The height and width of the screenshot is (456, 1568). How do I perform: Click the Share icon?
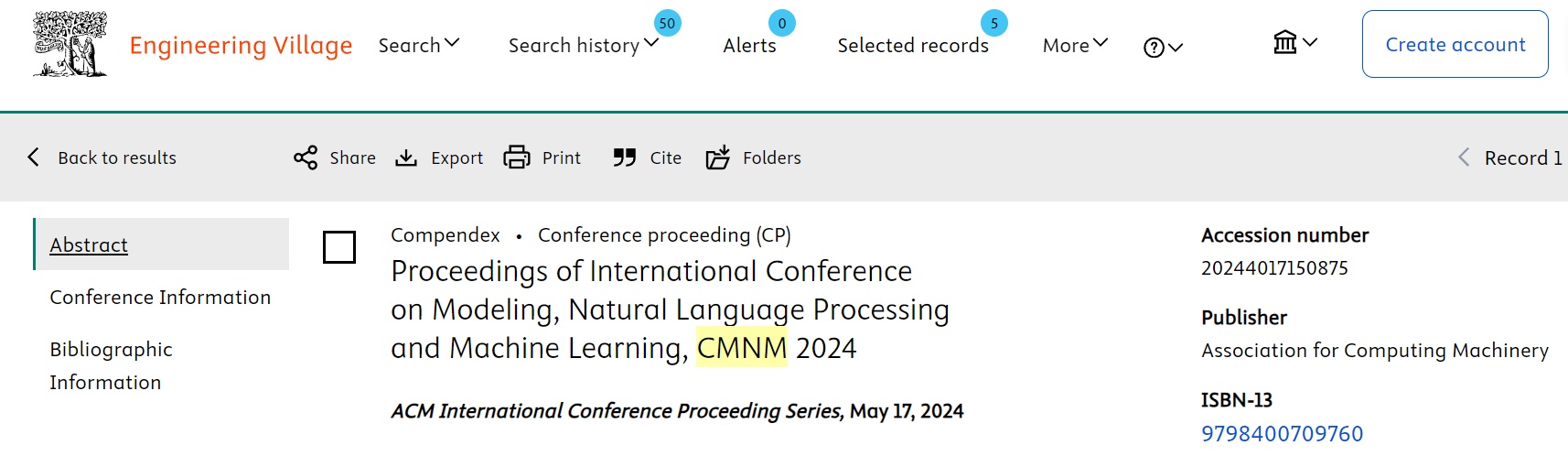coord(306,157)
